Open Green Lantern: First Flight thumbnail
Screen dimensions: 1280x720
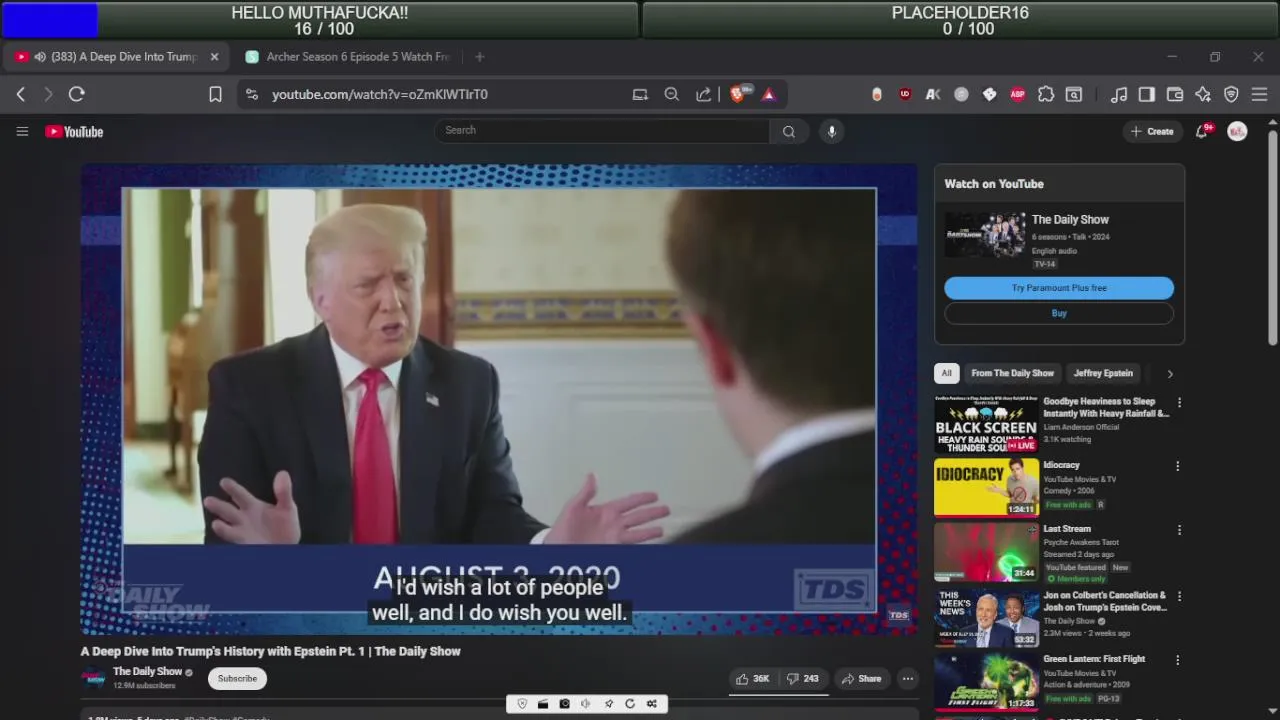click(986, 681)
